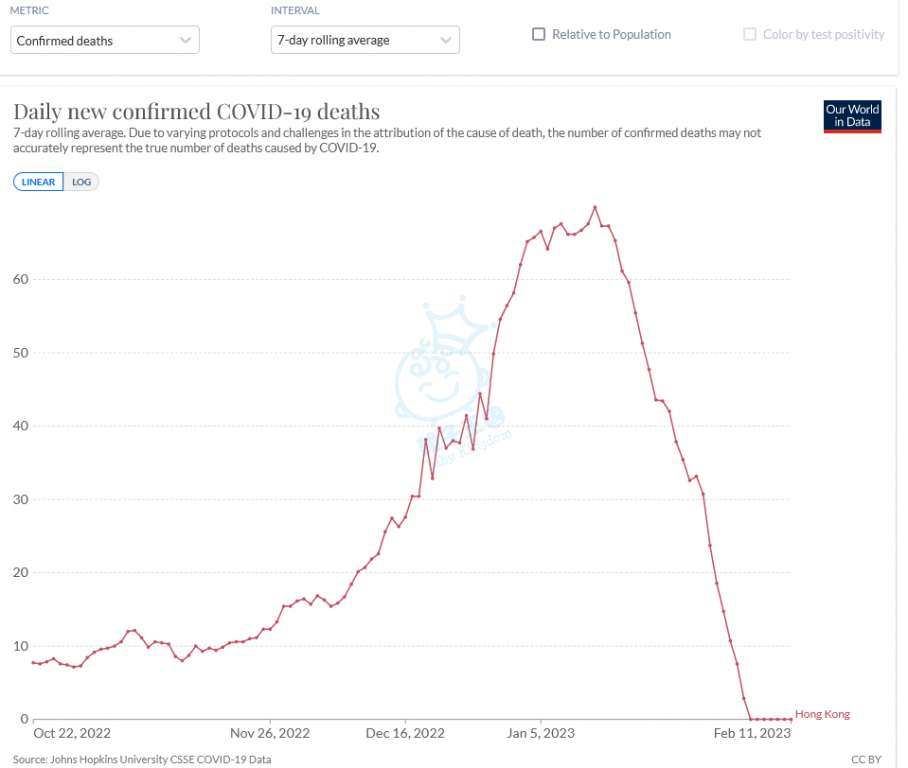This screenshot has width=908, height=768.
Task: Click the Hong Kong series label
Action: click(822, 714)
